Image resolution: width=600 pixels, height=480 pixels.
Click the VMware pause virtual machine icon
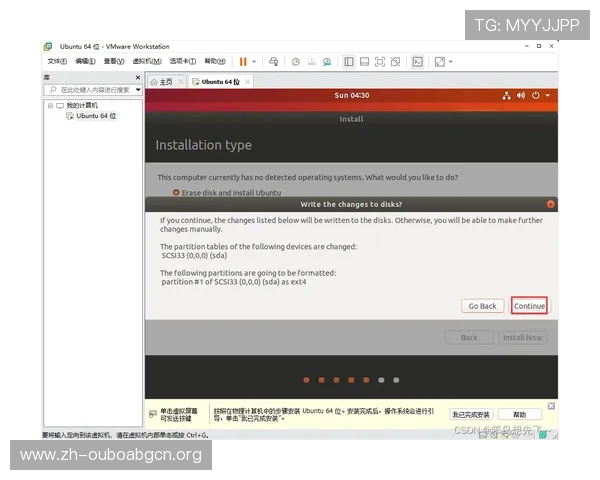[243, 61]
